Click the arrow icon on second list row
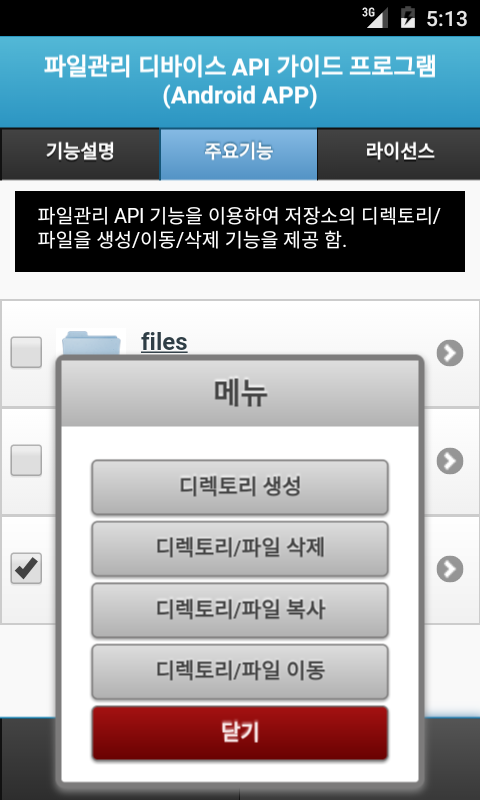 pos(450,461)
